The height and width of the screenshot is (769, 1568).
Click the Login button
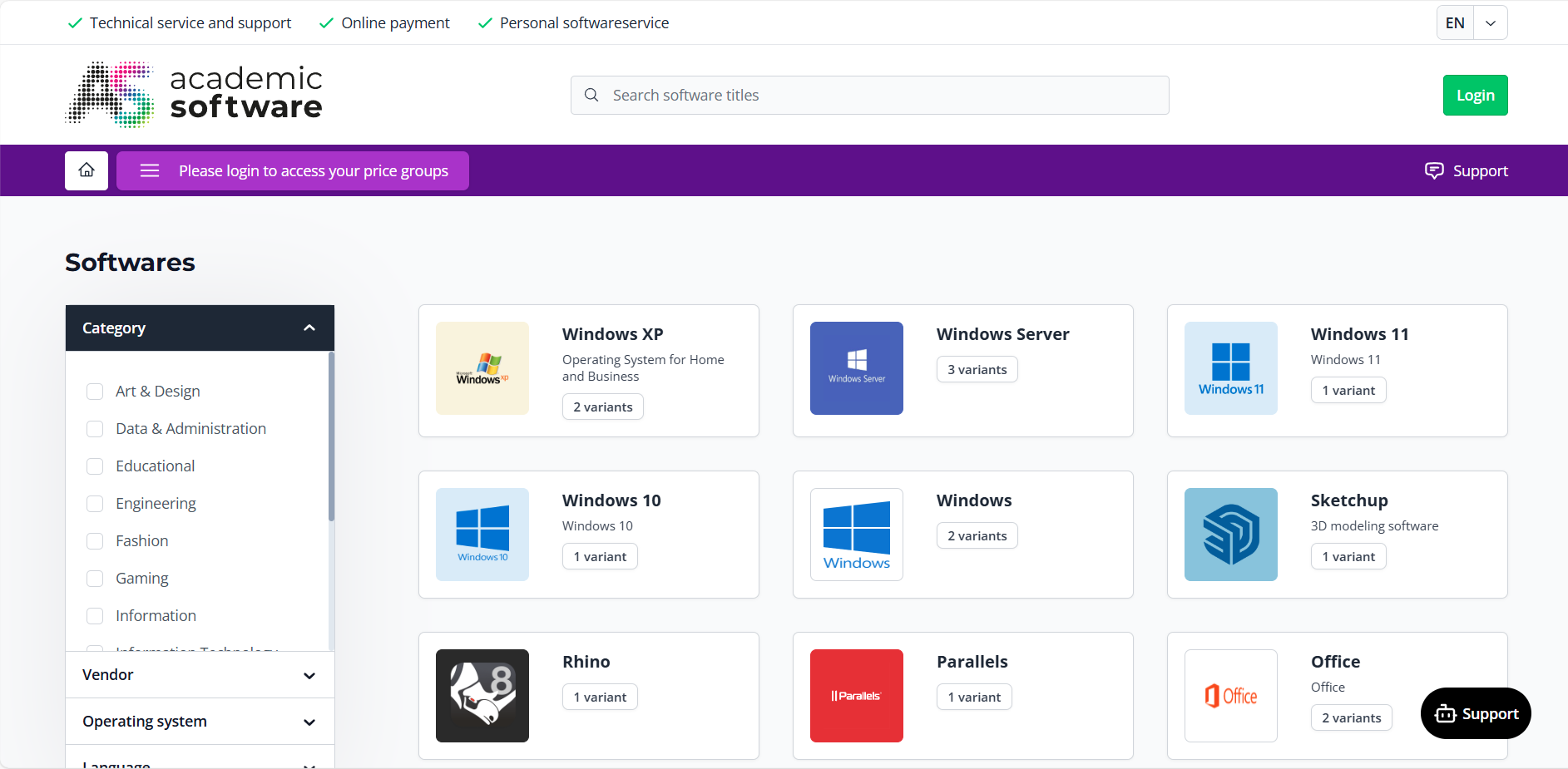[1475, 95]
